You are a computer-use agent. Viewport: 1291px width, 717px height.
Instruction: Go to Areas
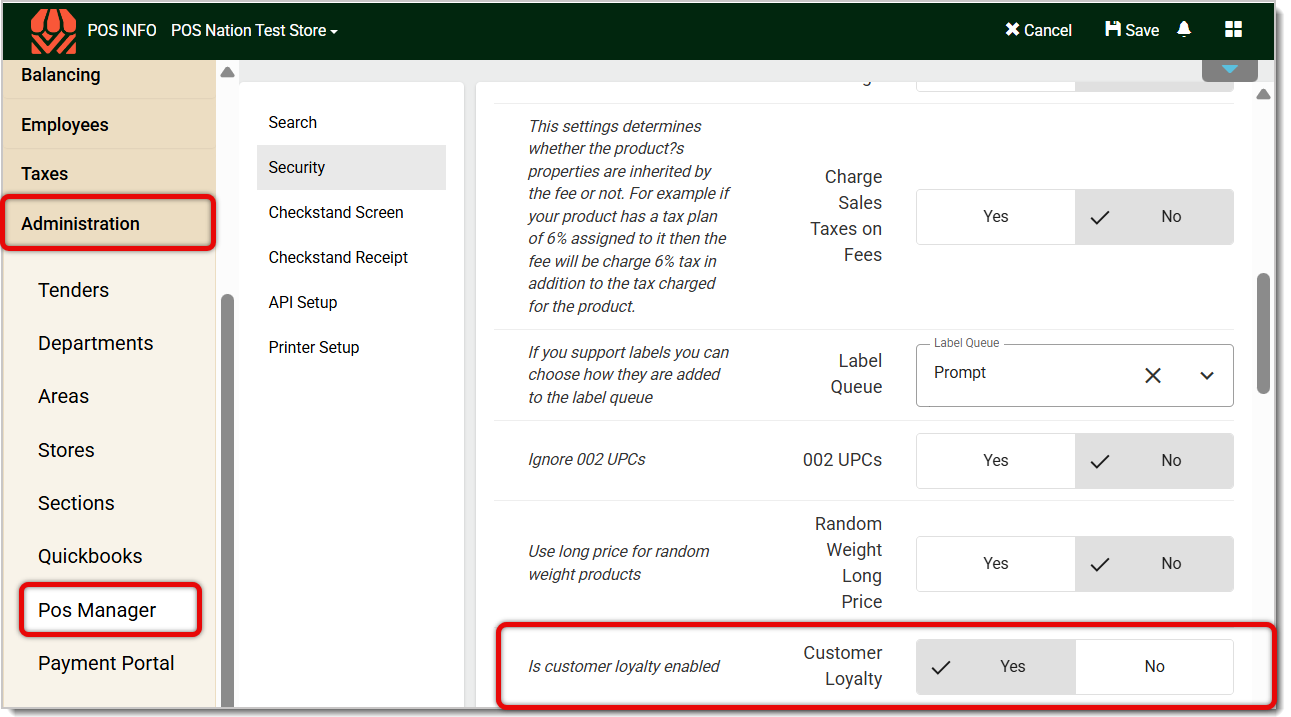coord(63,396)
